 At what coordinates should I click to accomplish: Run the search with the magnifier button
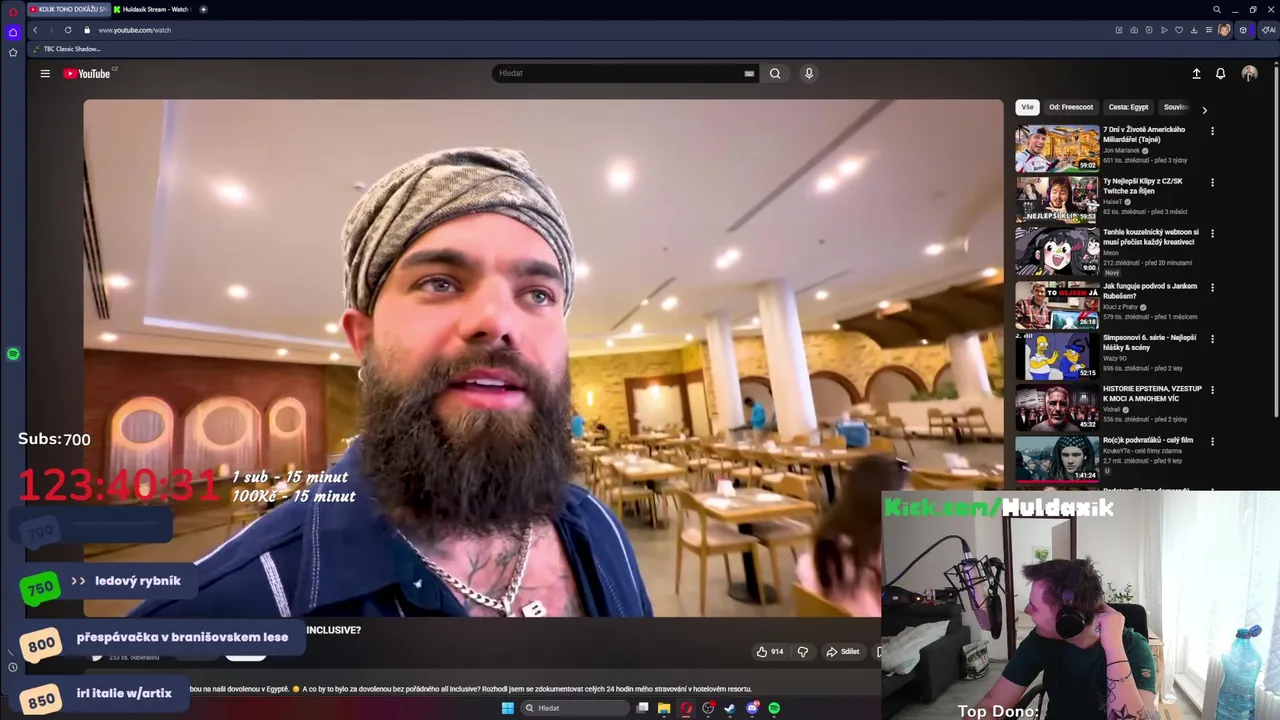775,73
